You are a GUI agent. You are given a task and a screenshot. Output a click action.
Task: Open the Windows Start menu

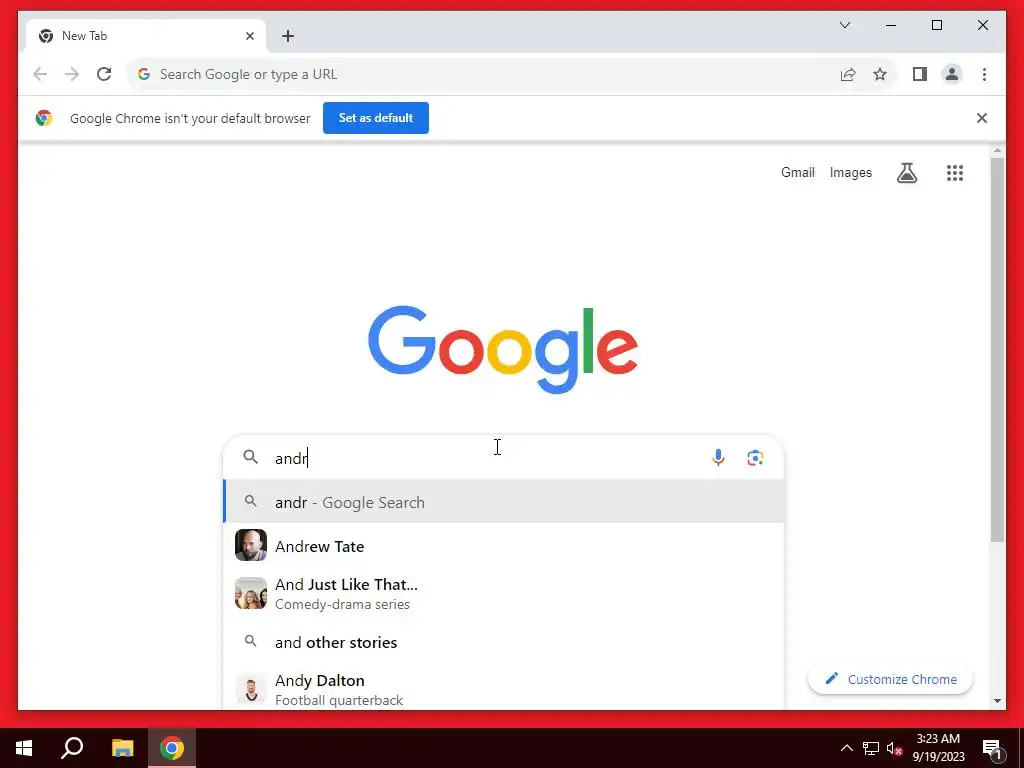(x=24, y=748)
